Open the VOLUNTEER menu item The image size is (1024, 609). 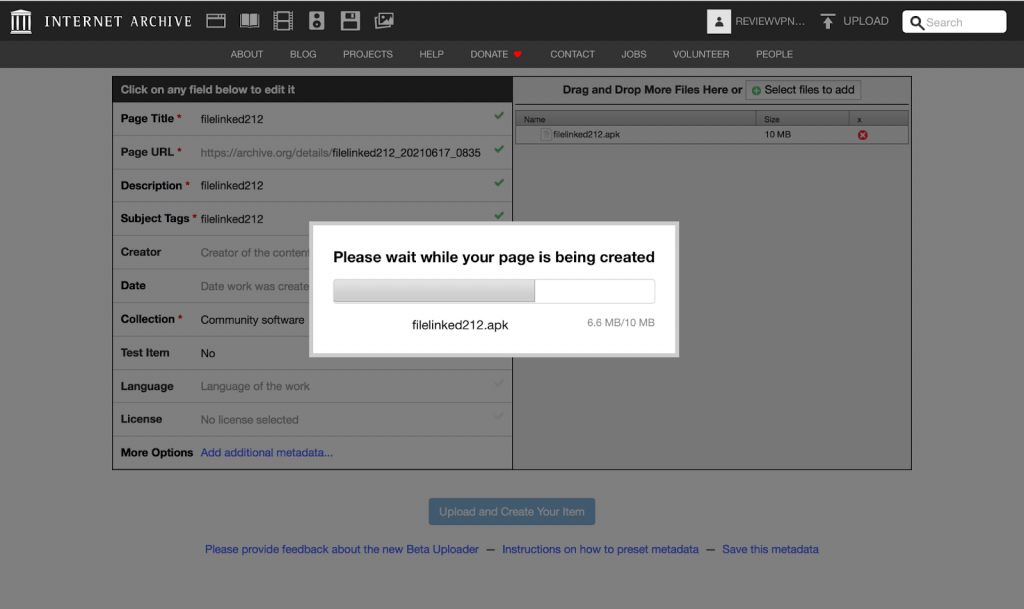tap(701, 54)
